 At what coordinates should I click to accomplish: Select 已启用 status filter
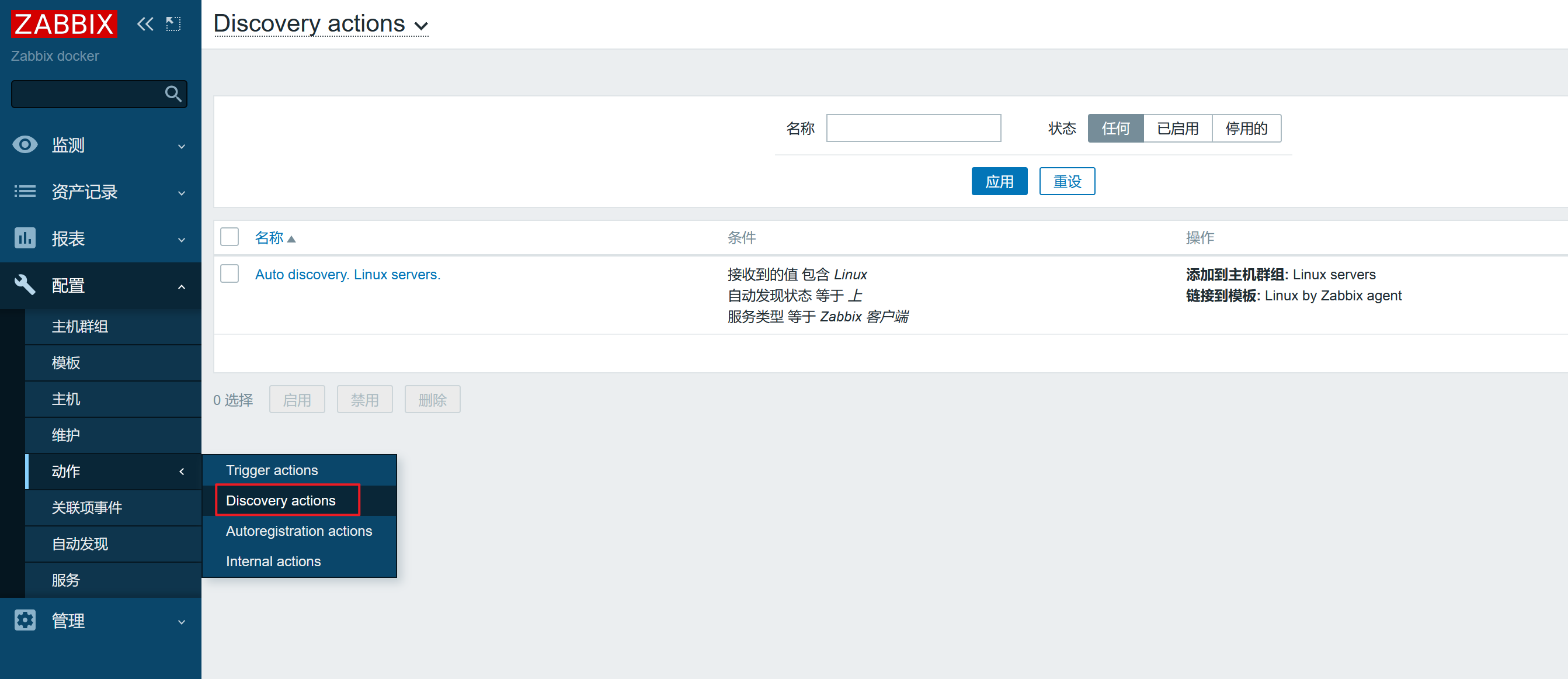tap(1177, 129)
